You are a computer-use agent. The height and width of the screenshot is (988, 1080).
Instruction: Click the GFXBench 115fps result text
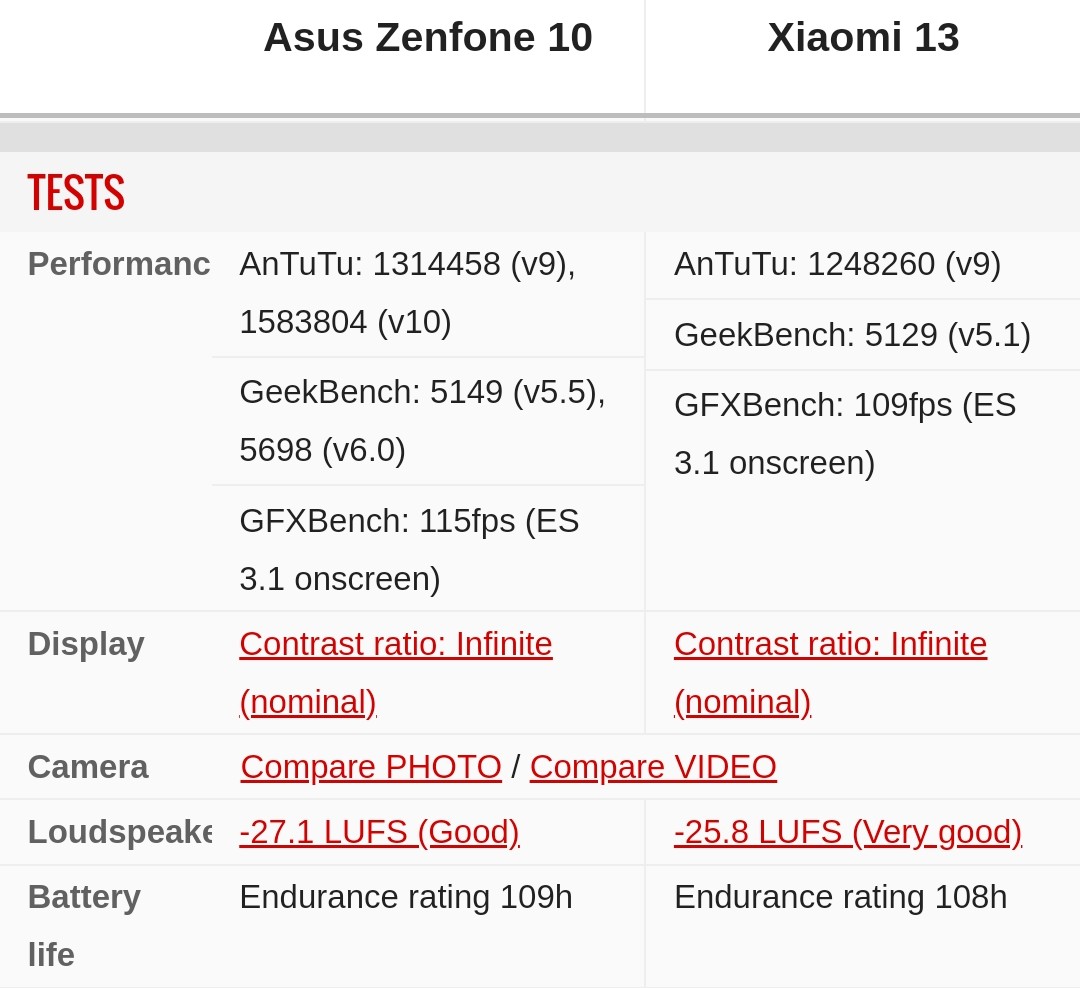409,521
